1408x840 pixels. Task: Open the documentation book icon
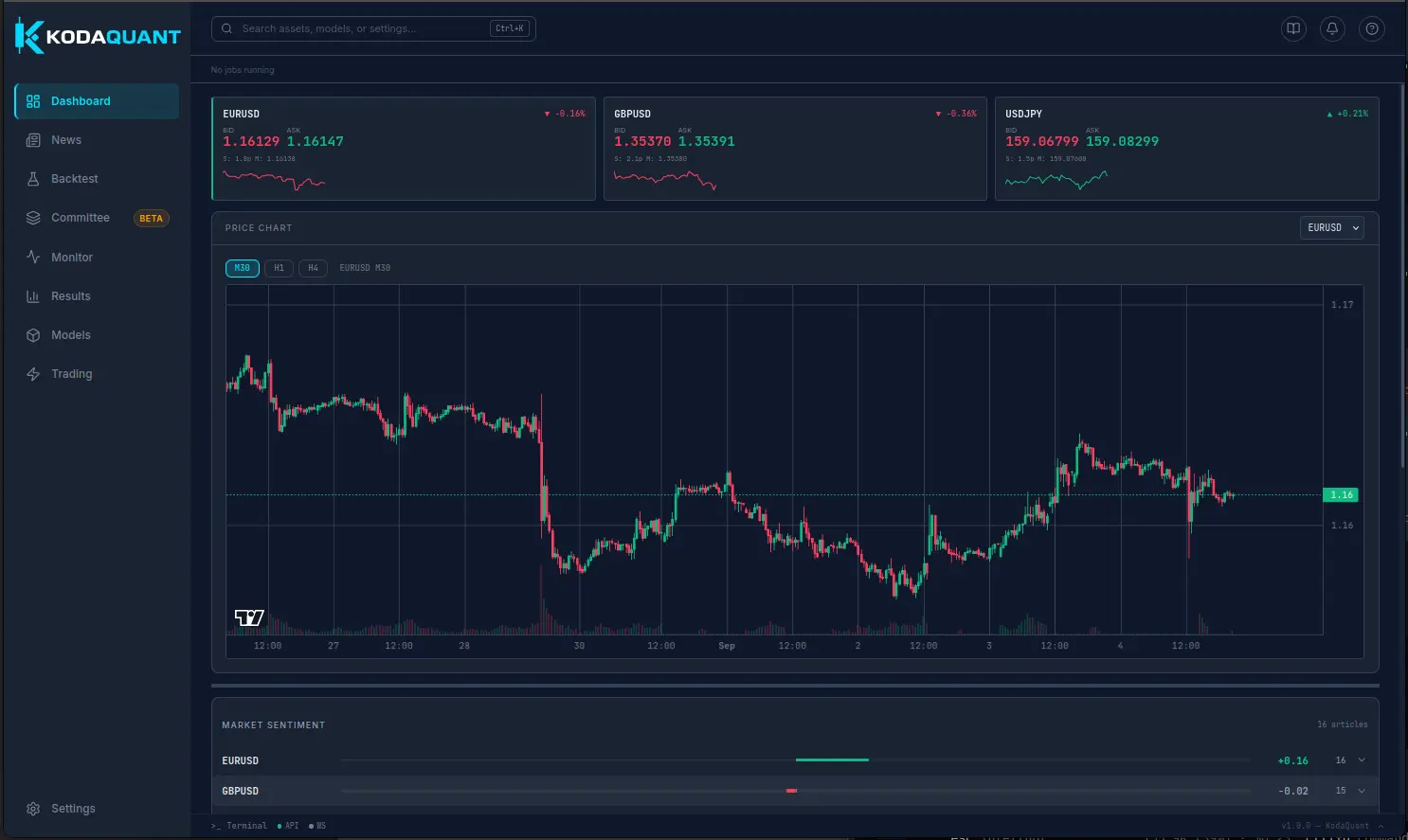tap(1293, 29)
